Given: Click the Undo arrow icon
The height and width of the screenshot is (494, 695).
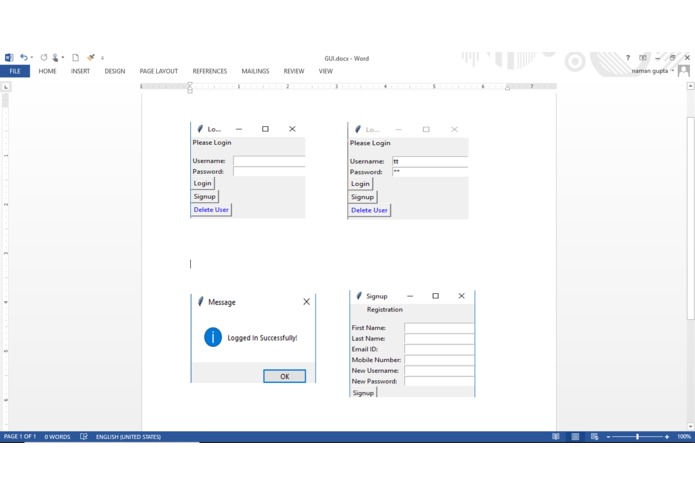Looking at the screenshot, I should [24, 57].
